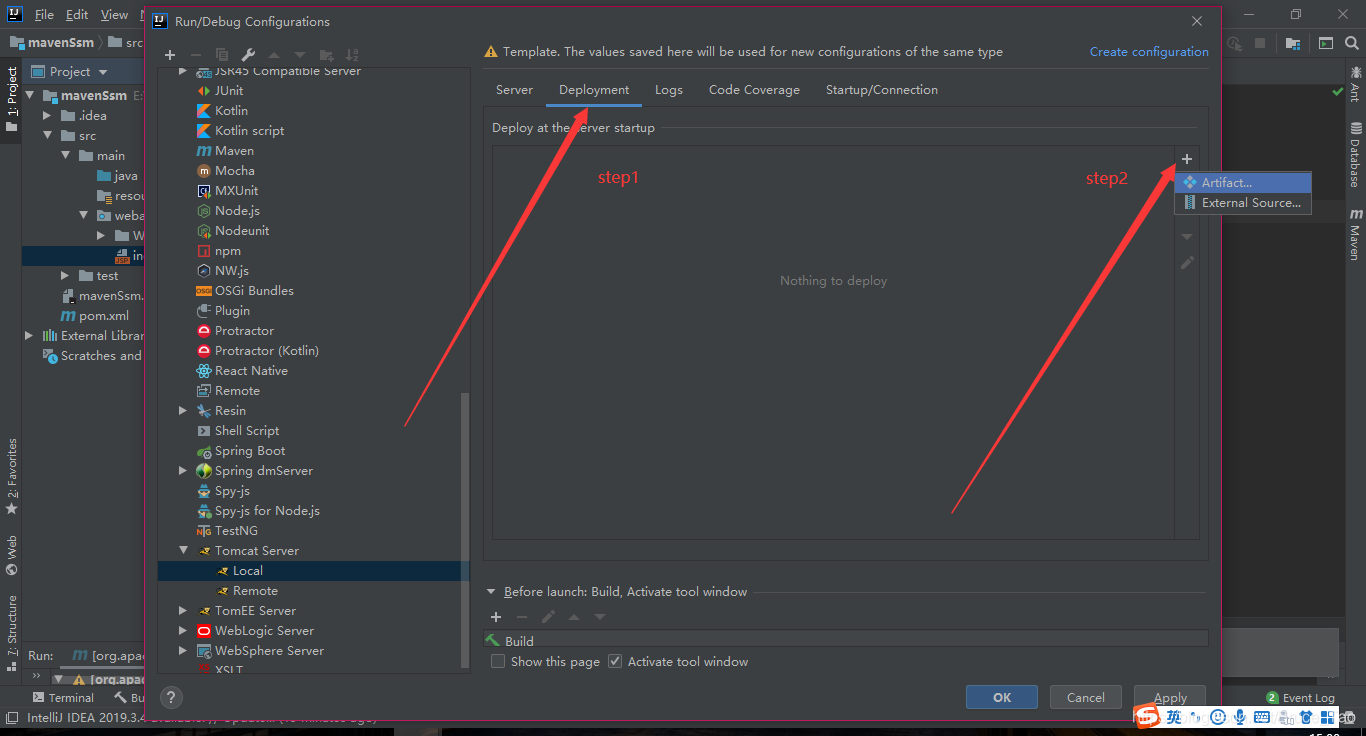The image size is (1366, 736).
Task: Select Shell Script template
Action: pos(238,431)
